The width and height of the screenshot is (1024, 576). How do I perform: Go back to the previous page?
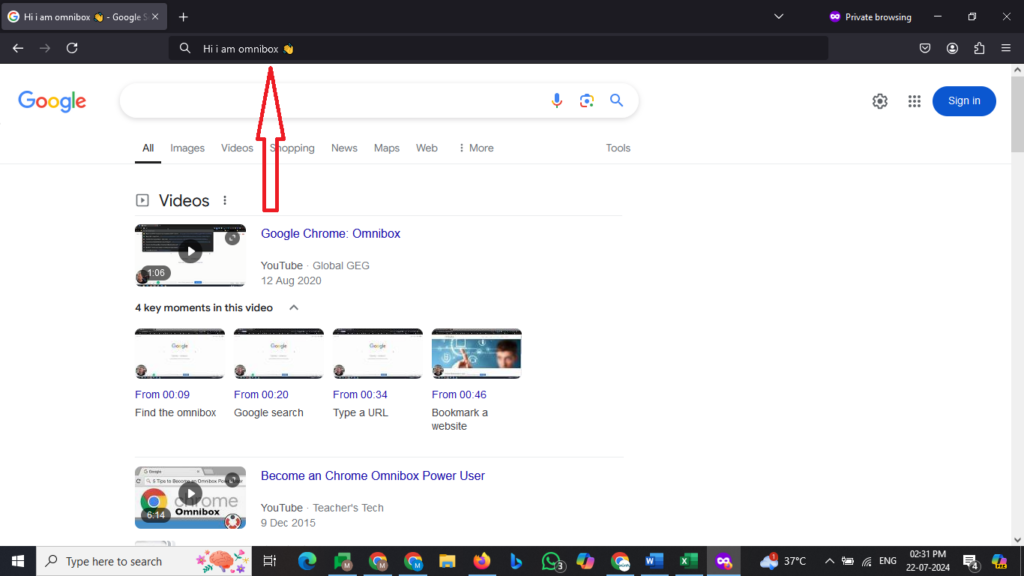[18, 48]
